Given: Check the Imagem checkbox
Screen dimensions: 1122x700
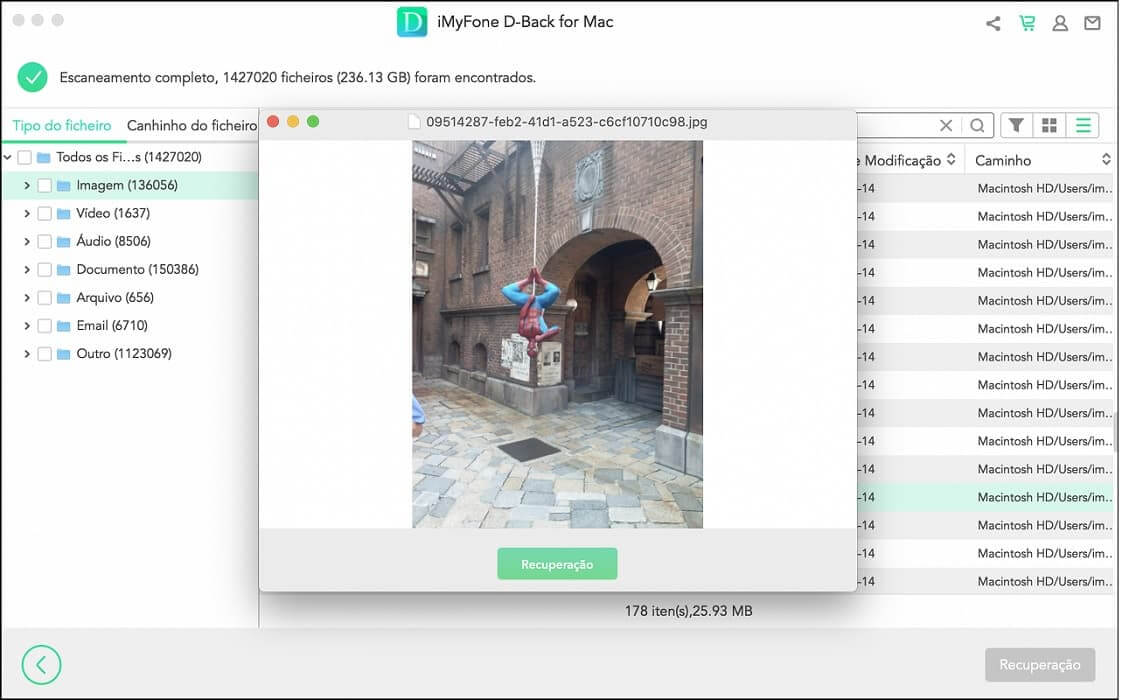Looking at the screenshot, I should 44,186.
